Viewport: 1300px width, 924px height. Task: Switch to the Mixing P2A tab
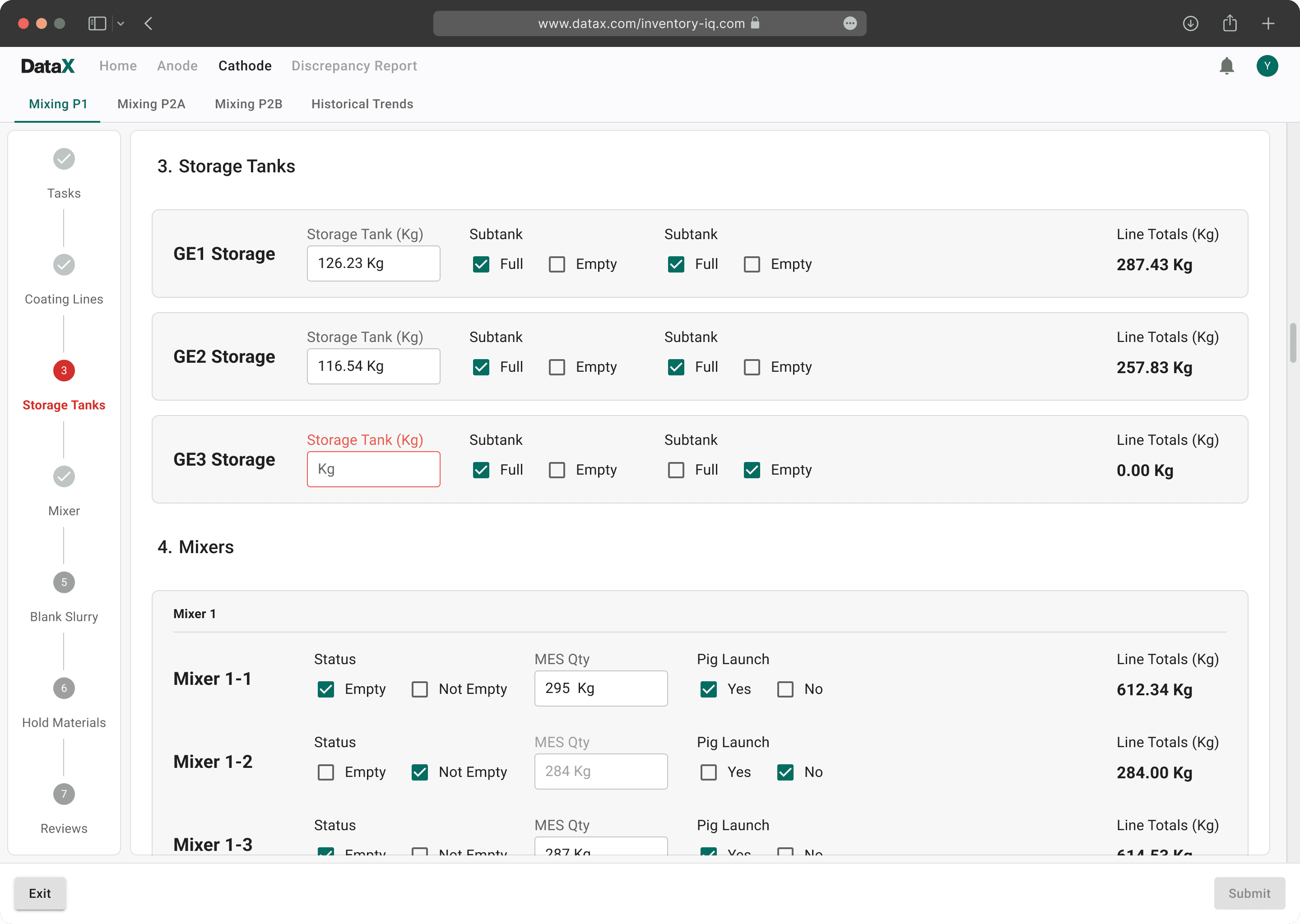click(151, 104)
